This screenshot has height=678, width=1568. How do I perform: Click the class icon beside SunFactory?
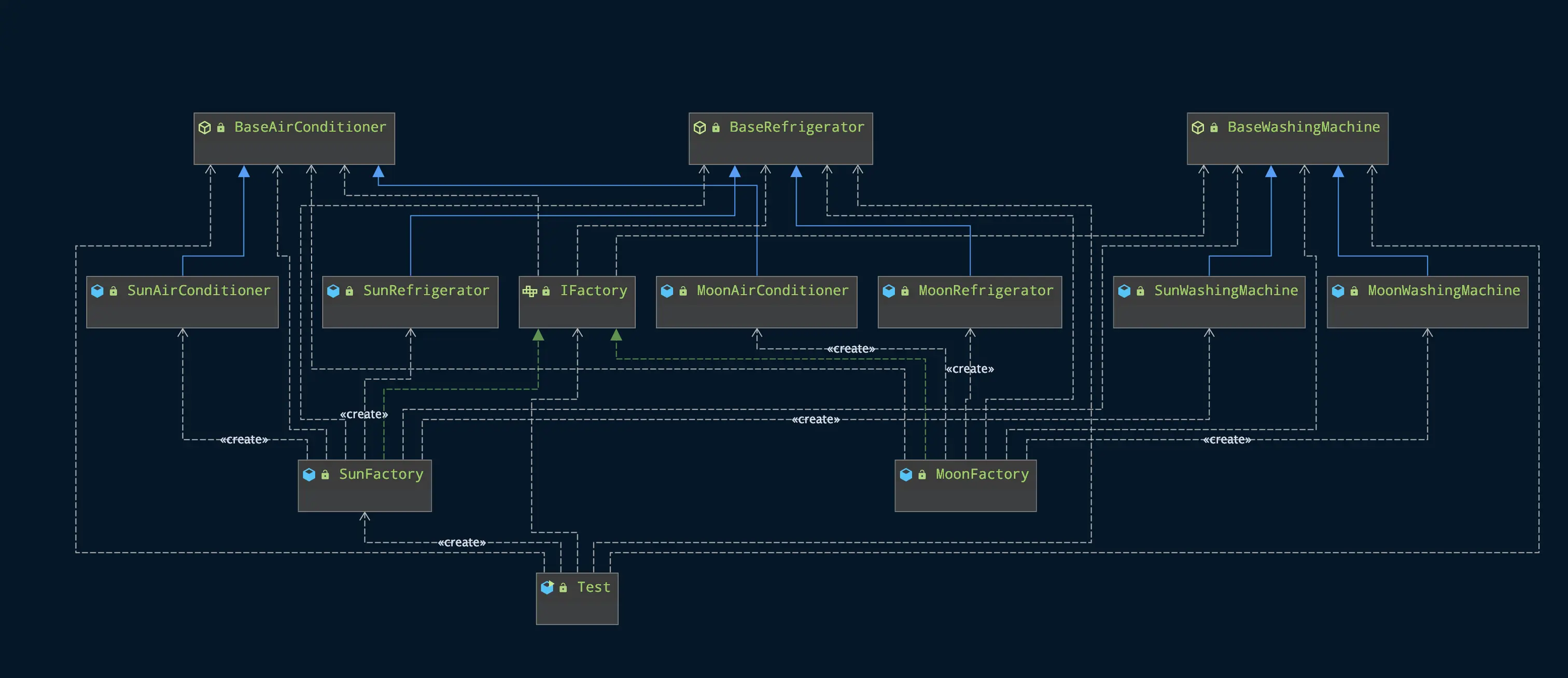click(309, 475)
